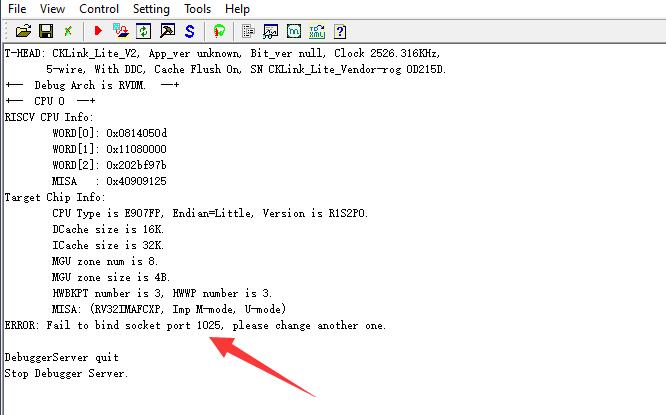Click the hammer window toolbar icon

coord(167,31)
